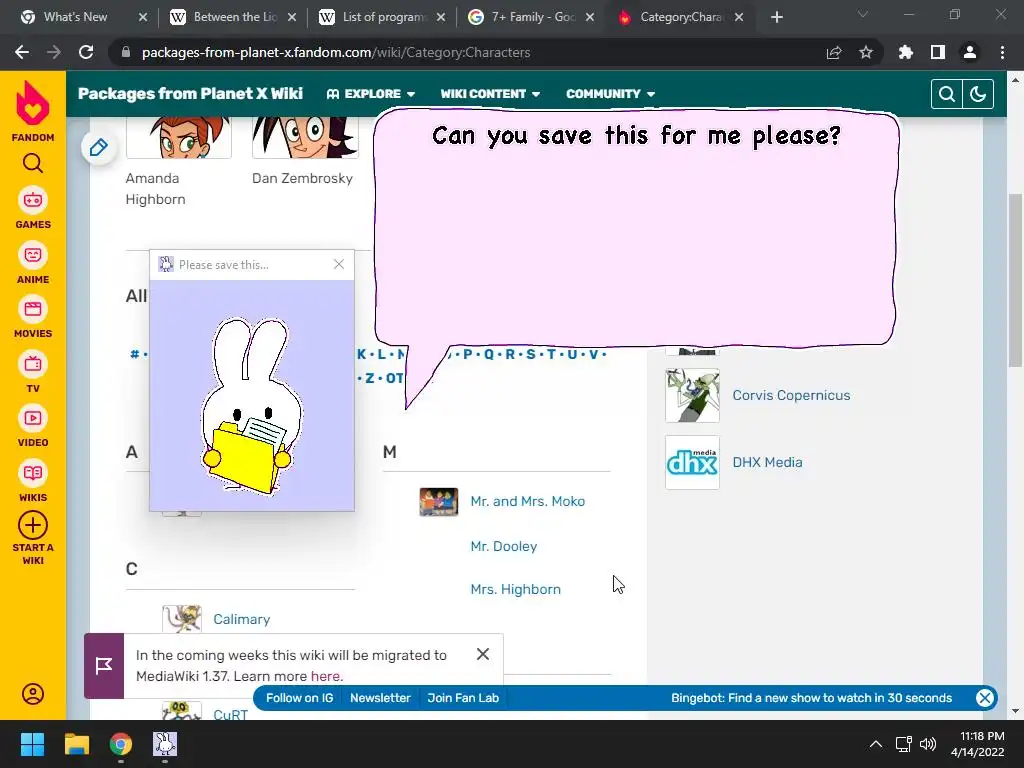The height and width of the screenshot is (768, 1024).
Task: Select the Category:Characters tab
Action: [x=679, y=17]
